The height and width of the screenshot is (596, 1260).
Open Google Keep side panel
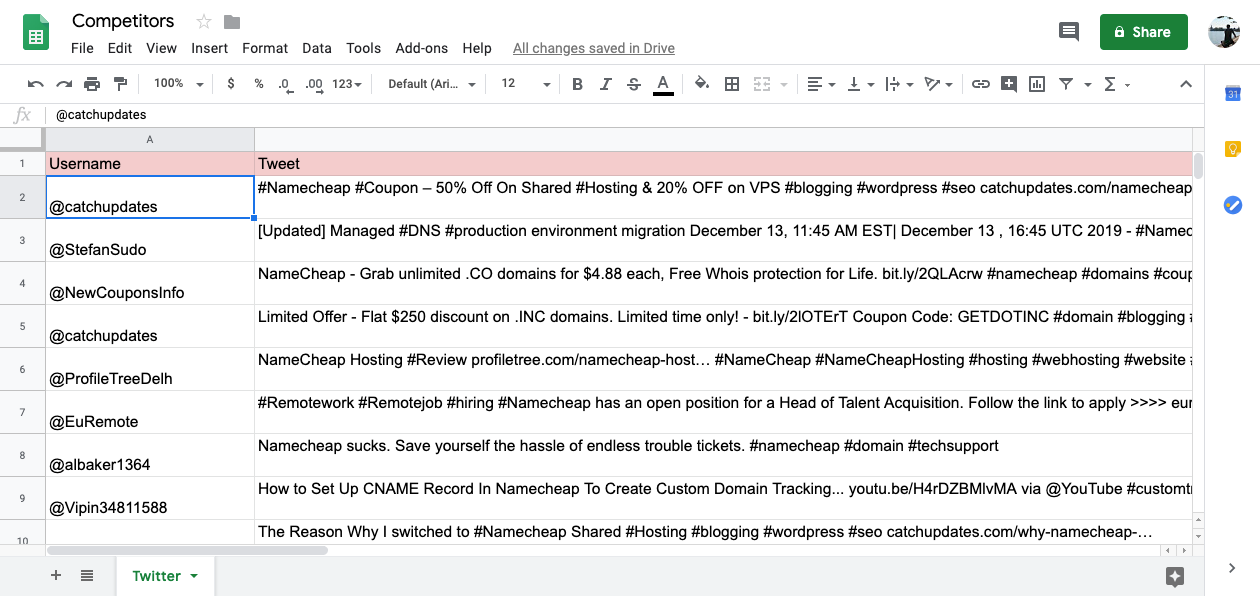click(1233, 149)
